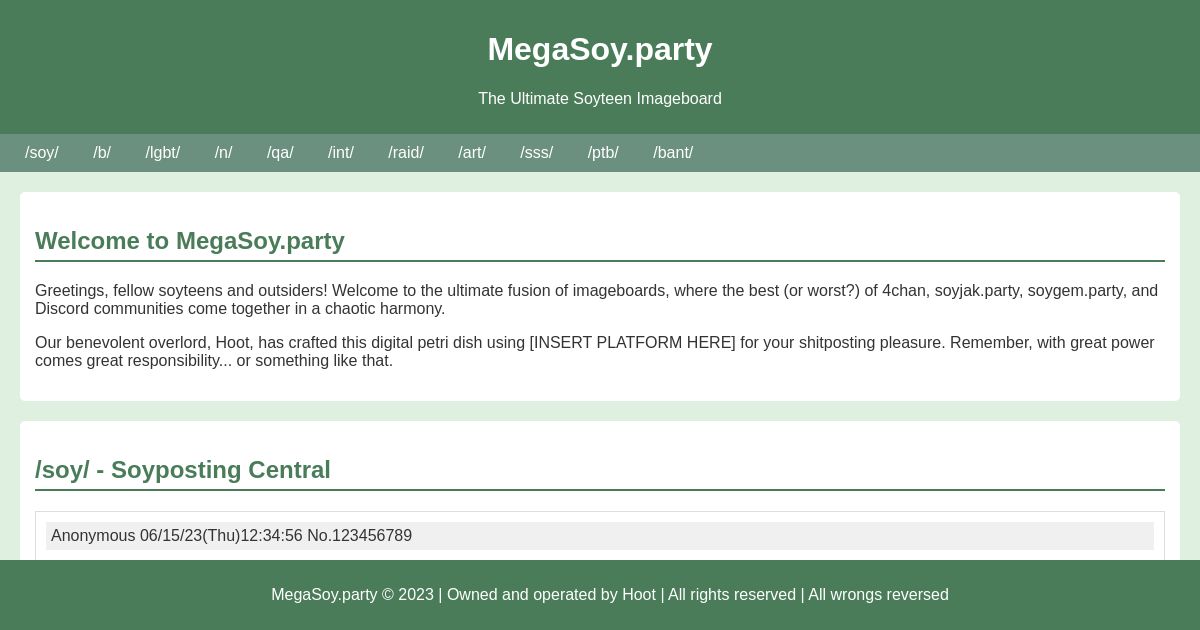
Task: Navigate to the /lgbt/ board
Action: tap(162, 153)
